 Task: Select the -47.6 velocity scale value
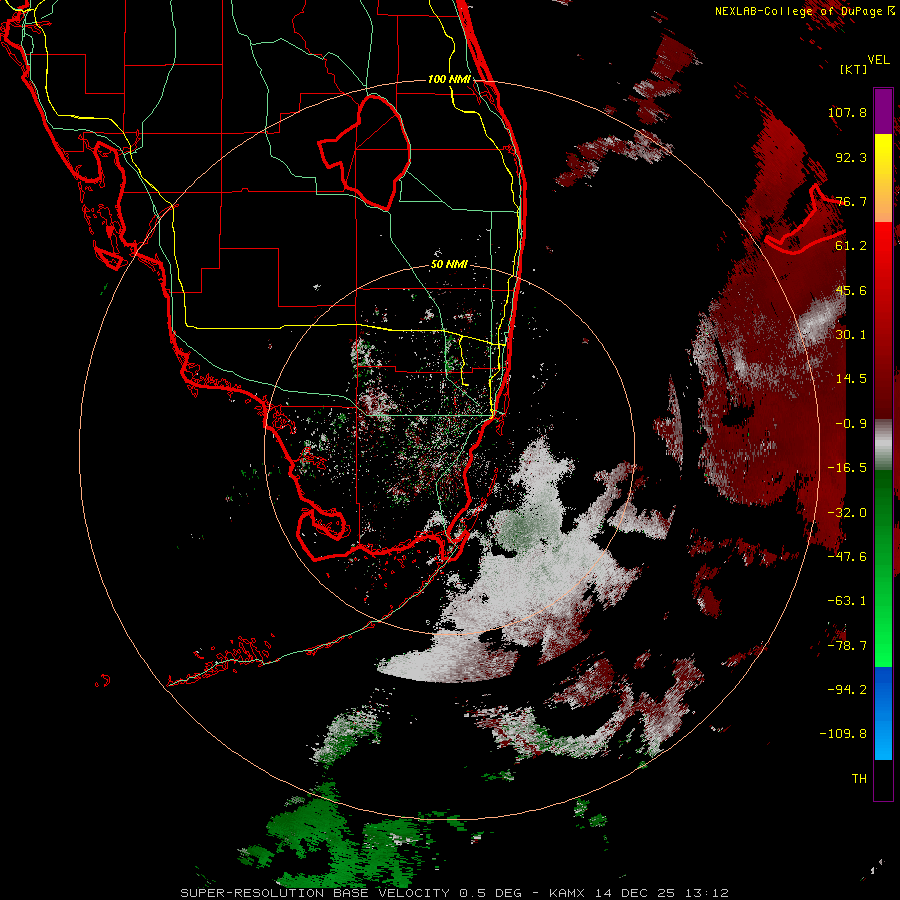(847, 557)
